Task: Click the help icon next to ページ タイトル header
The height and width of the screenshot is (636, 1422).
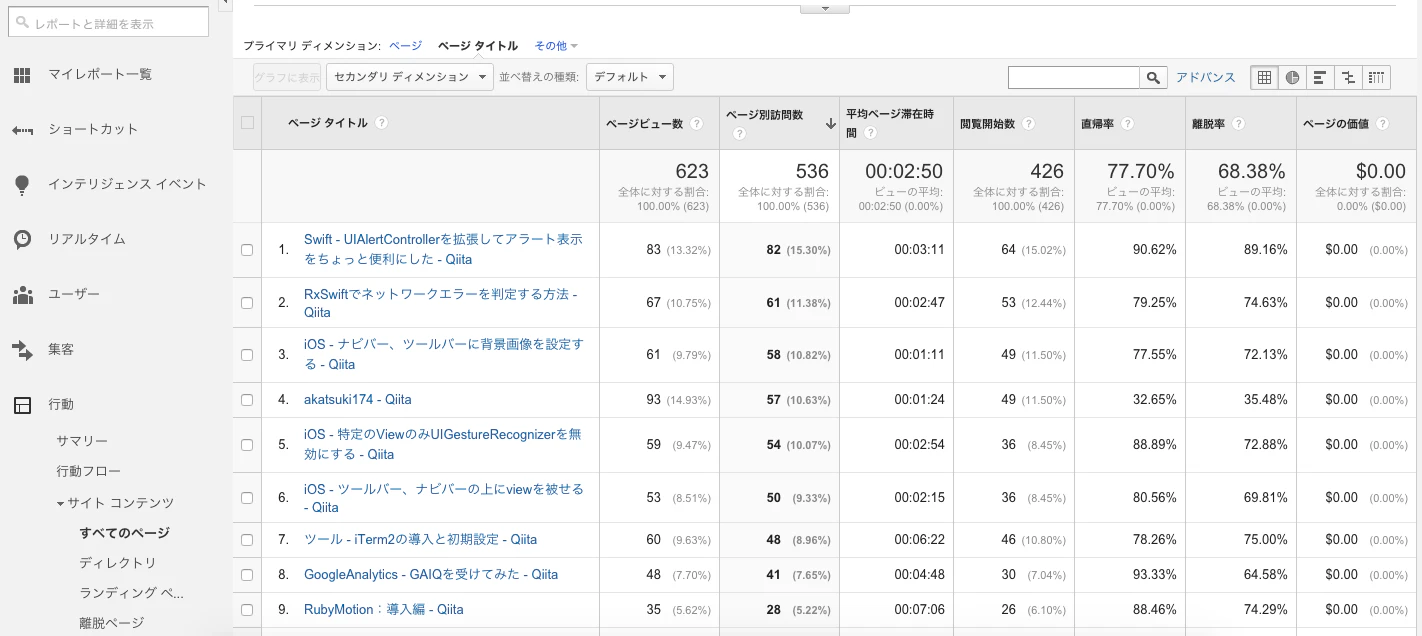Action: tap(381, 123)
